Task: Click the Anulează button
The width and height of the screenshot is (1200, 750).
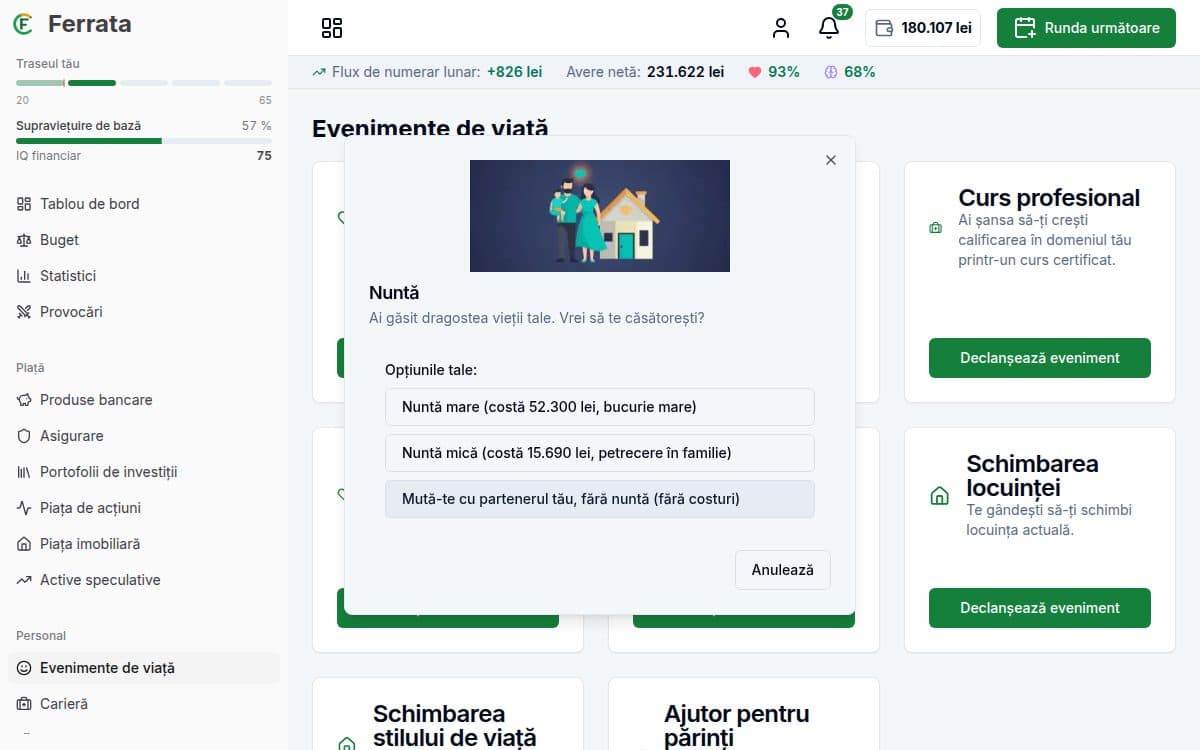Action: (783, 570)
